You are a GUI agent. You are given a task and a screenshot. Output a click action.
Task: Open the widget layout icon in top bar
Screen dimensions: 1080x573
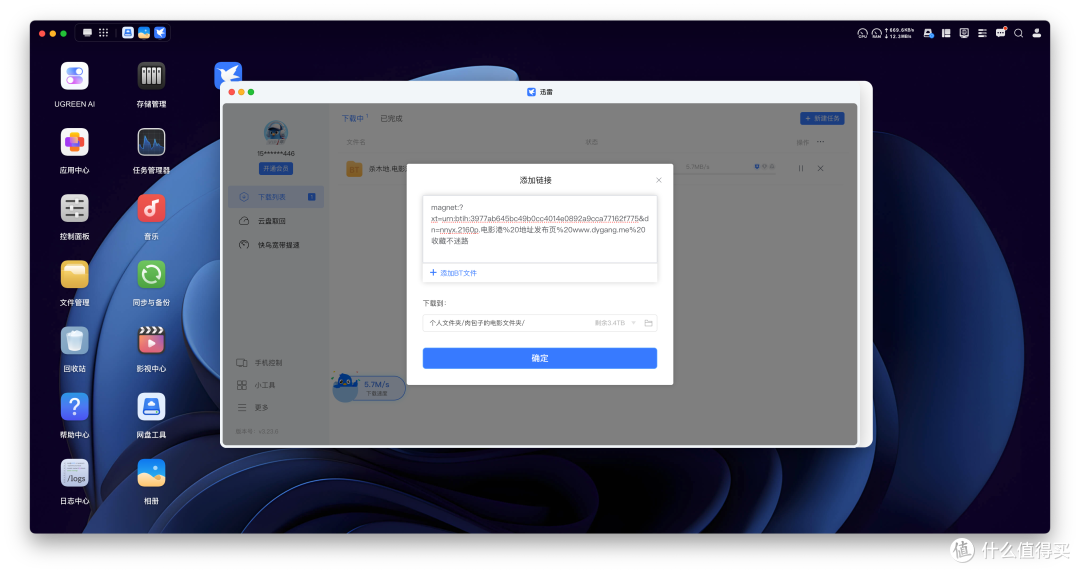click(946, 33)
